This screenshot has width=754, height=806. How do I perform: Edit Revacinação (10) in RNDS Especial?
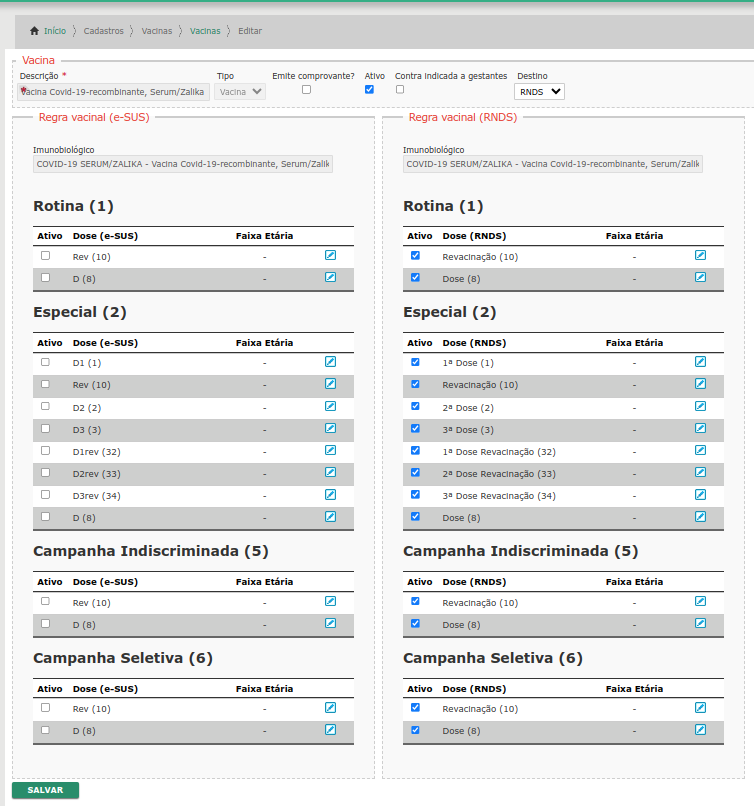pos(701,384)
